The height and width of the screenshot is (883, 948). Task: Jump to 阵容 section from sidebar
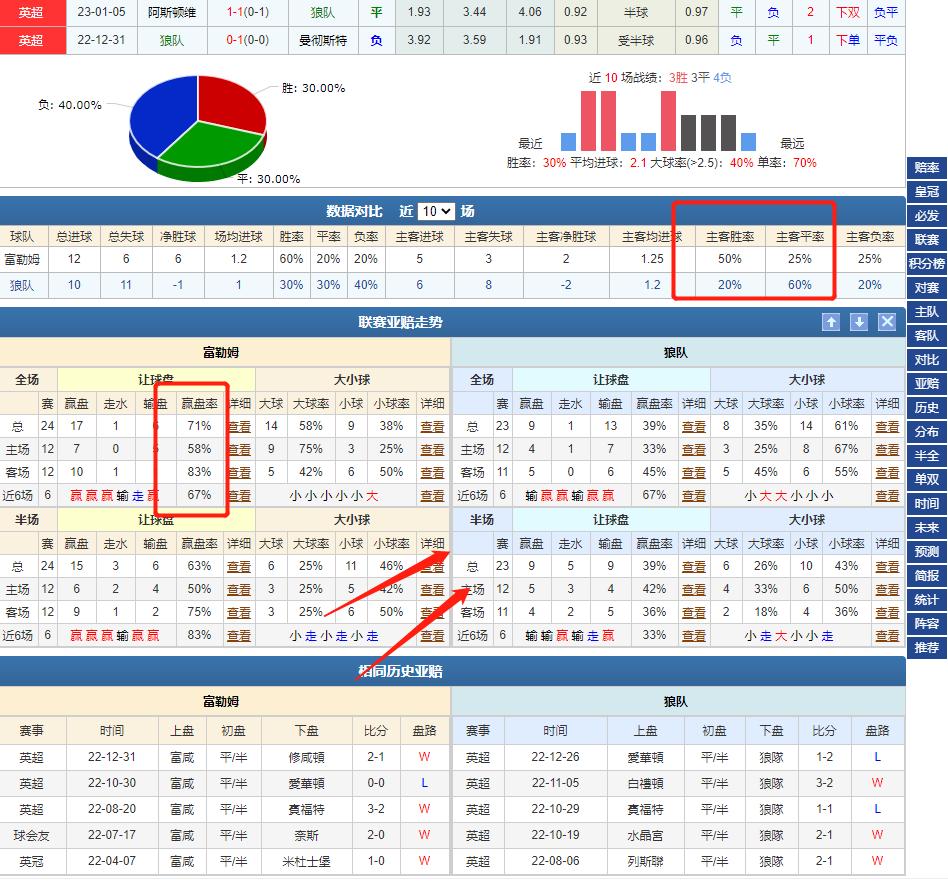pyautogui.click(x=927, y=624)
